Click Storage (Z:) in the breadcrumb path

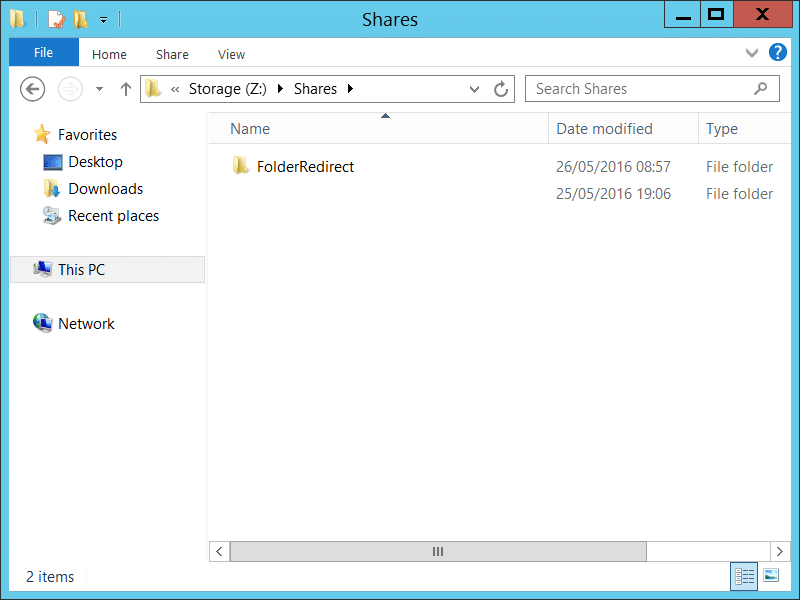(228, 89)
